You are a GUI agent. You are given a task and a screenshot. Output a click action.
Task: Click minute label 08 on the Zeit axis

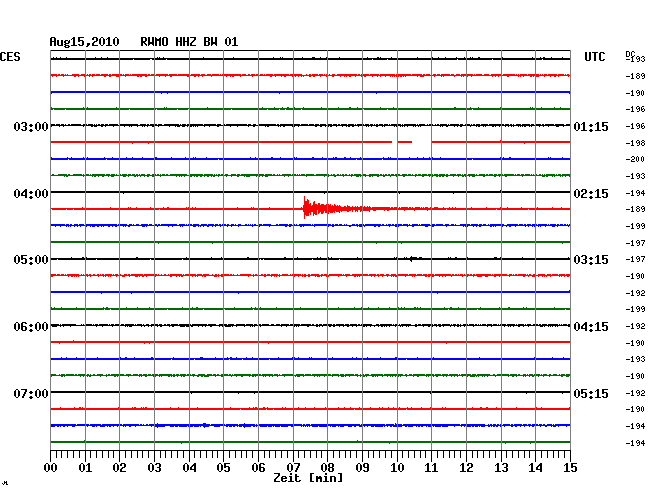pyautogui.click(x=327, y=468)
